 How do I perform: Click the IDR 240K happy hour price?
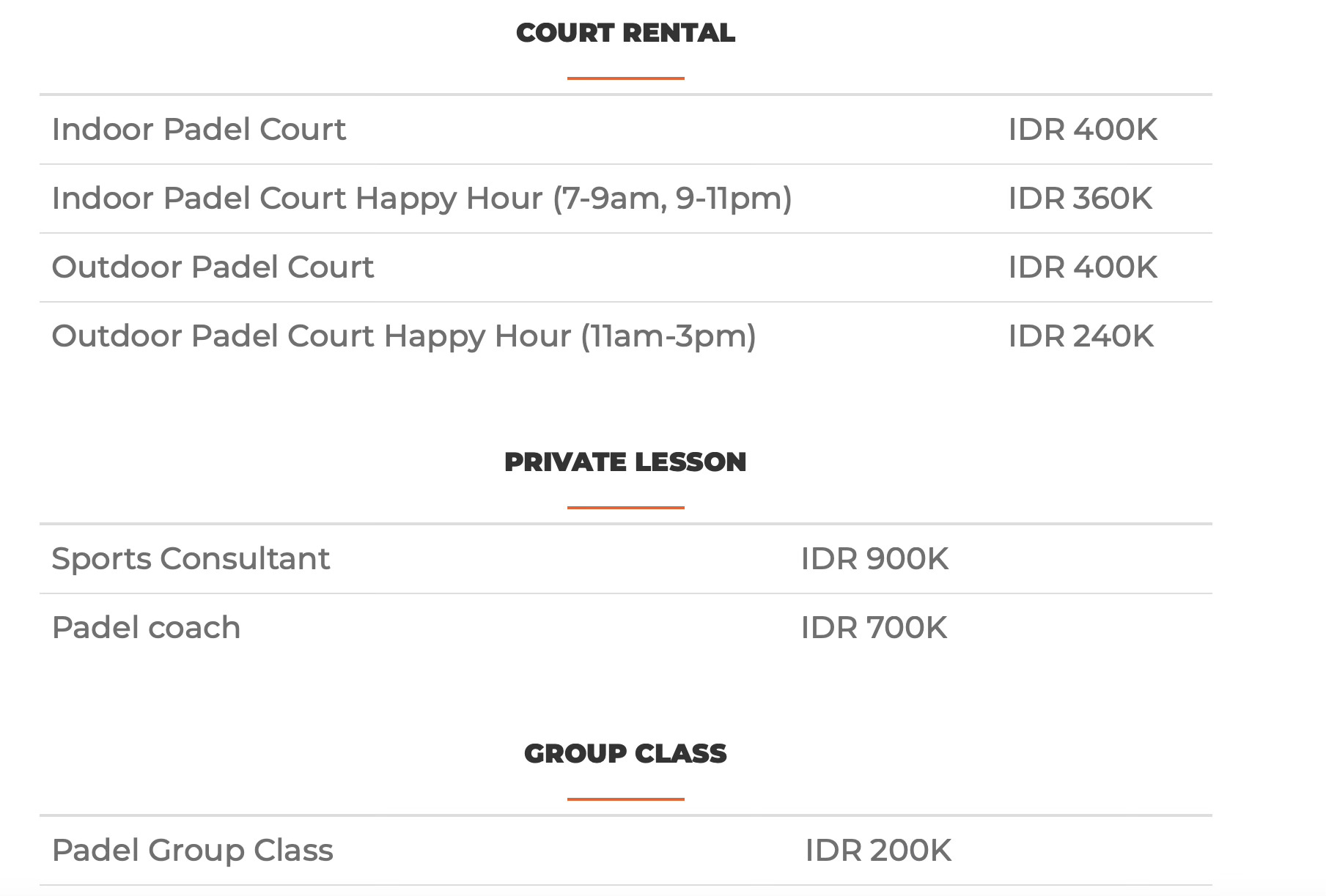(1080, 336)
